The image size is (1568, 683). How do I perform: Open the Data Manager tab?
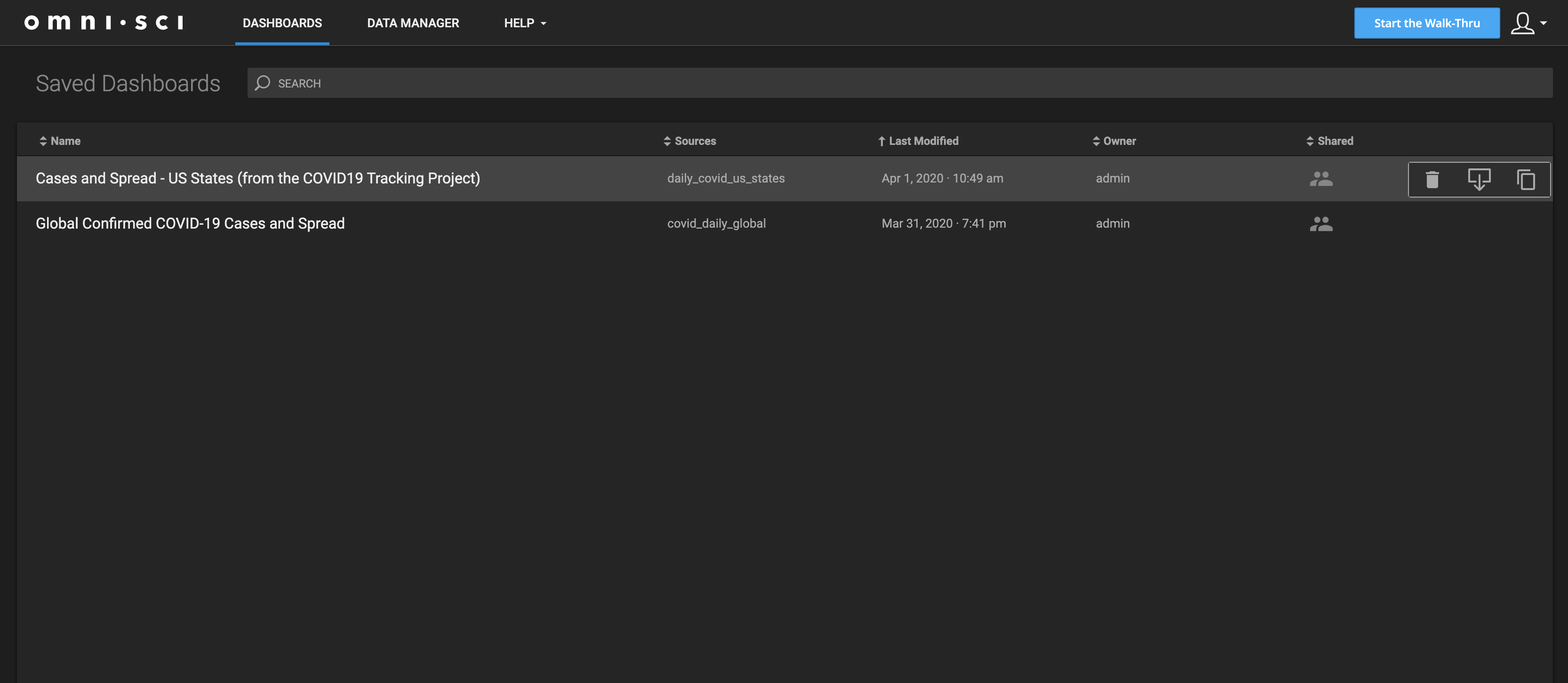413,23
